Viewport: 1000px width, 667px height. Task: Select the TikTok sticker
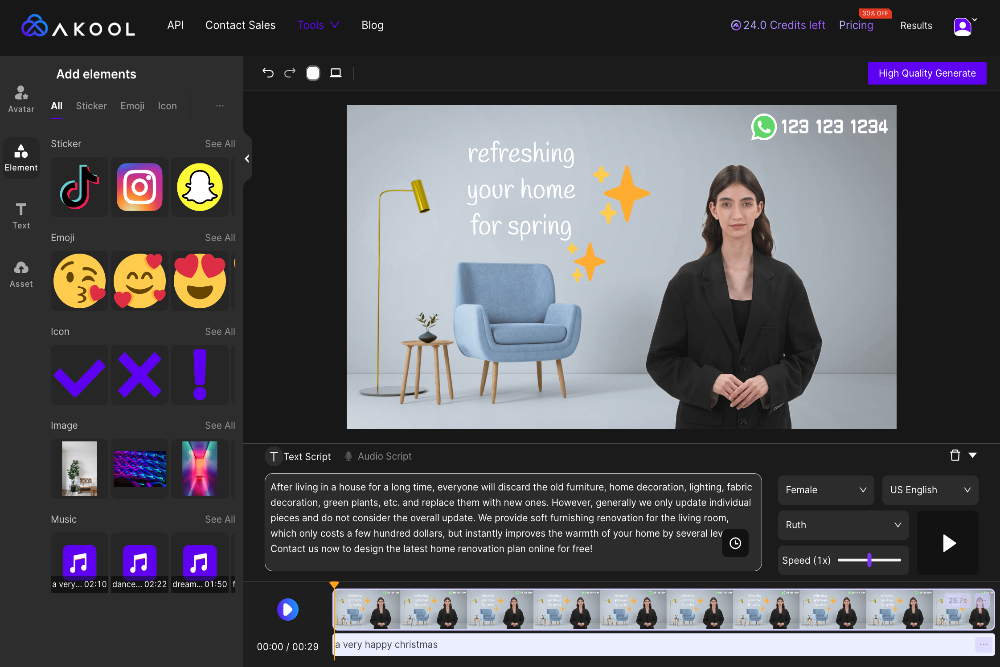79,187
